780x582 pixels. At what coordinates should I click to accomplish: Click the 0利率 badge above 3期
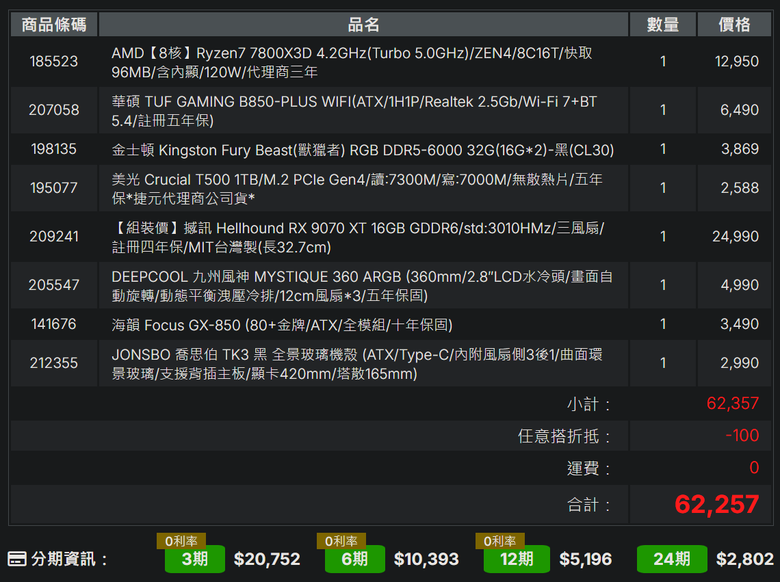[181, 541]
